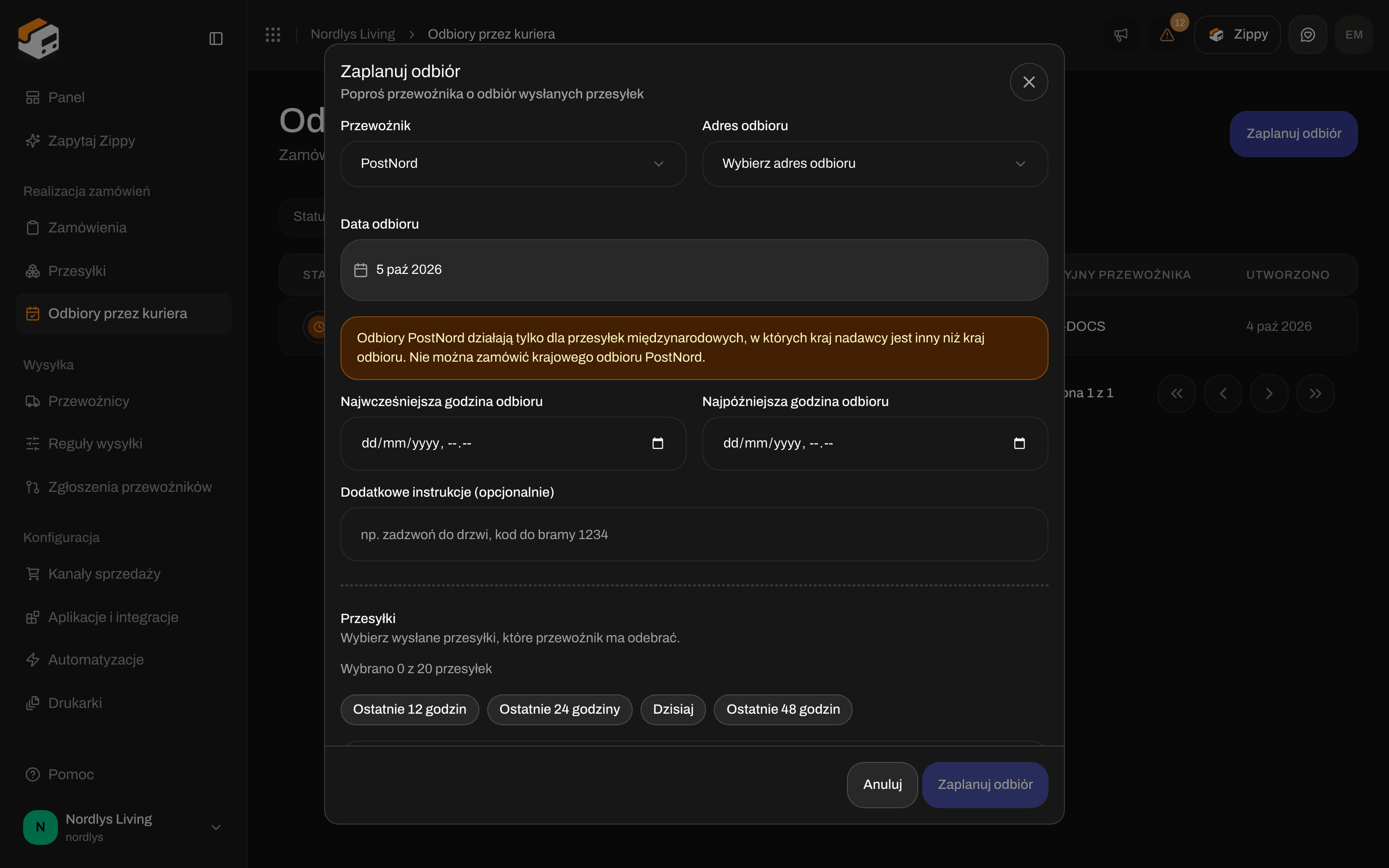Toggle the Ostatnie 12 godzin filter chip
This screenshot has width=1389, height=868.
409,709
